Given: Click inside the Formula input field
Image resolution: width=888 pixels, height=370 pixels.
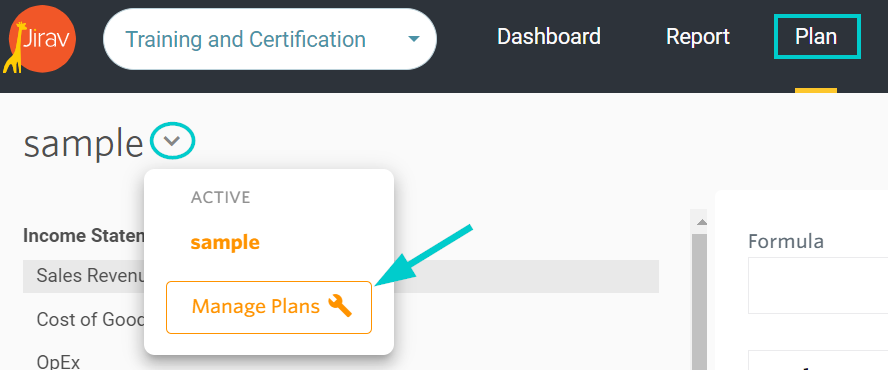Looking at the screenshot, I should (x=818, y=285).
